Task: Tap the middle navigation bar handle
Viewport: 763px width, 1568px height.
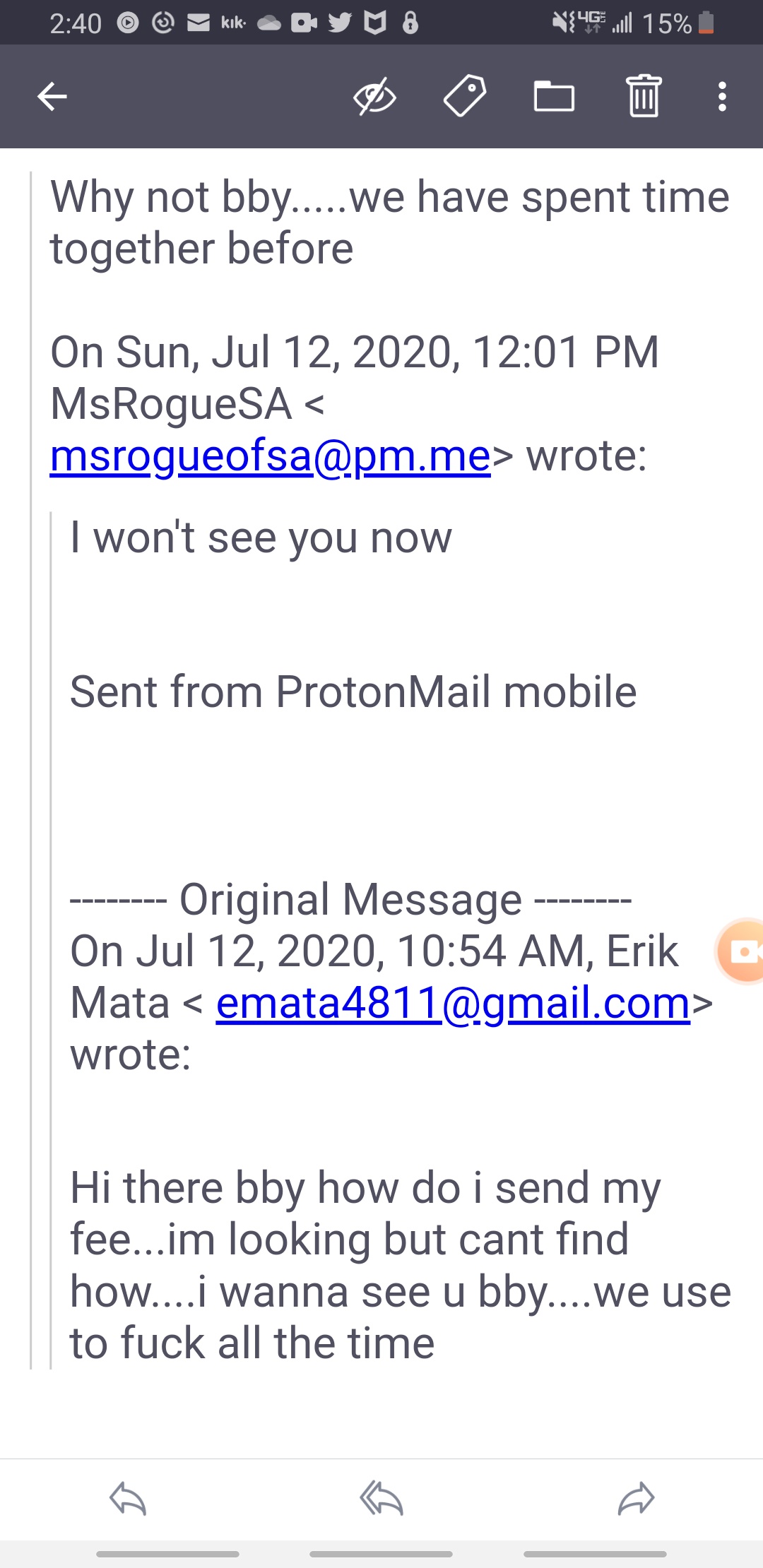Action: click(381, 1554)
